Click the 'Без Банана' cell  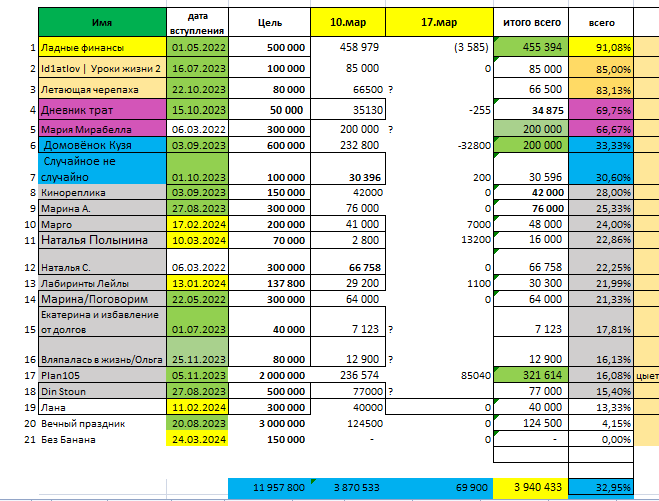[102, 439]
